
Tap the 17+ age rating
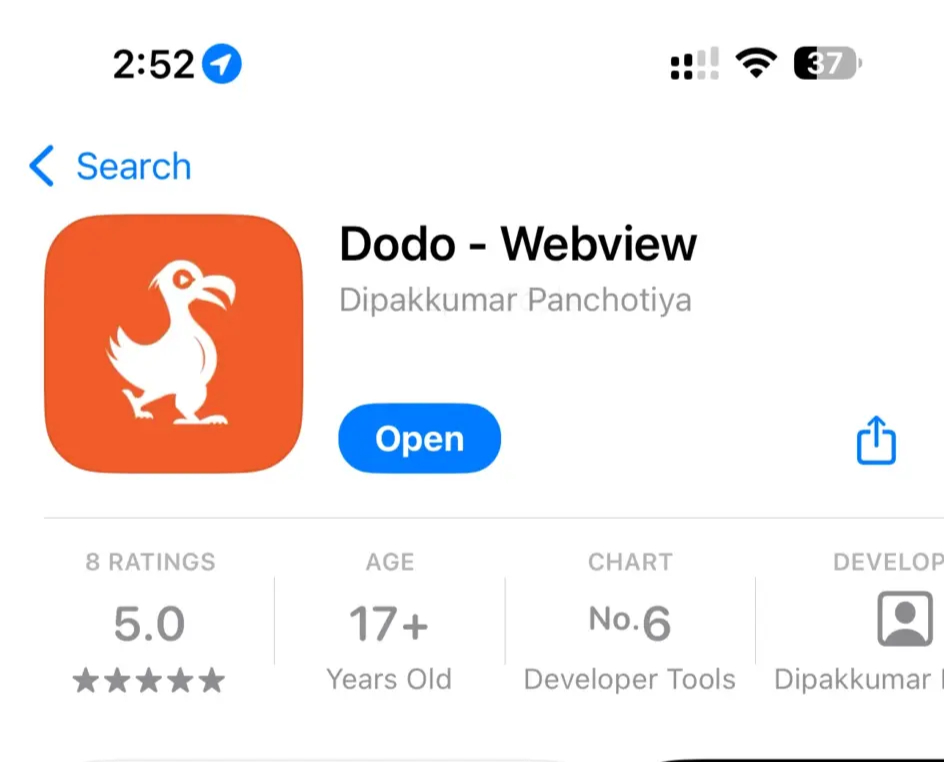coord(389,624)
